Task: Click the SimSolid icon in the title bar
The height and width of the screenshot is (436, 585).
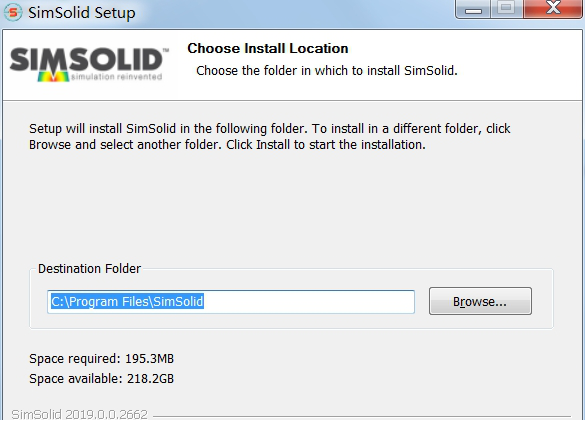Action: click(13, 12)
